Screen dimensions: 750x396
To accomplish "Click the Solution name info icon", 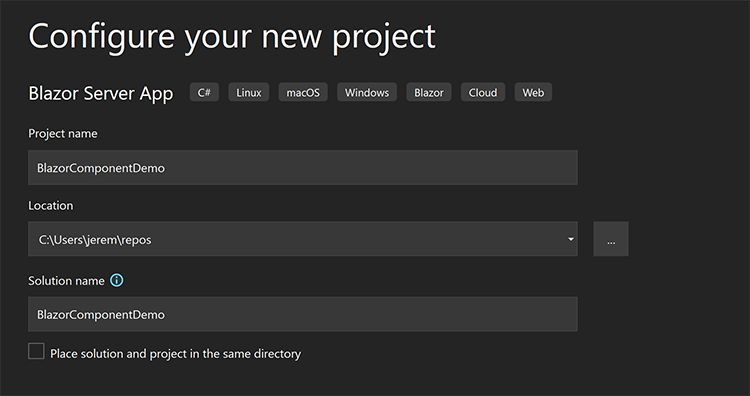I will click(x=117, y=280).
